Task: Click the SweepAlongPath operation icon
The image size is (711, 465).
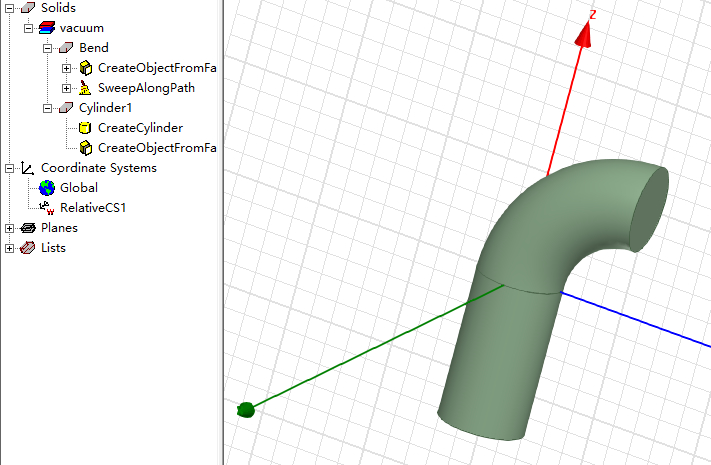Action: coord(85,88)
